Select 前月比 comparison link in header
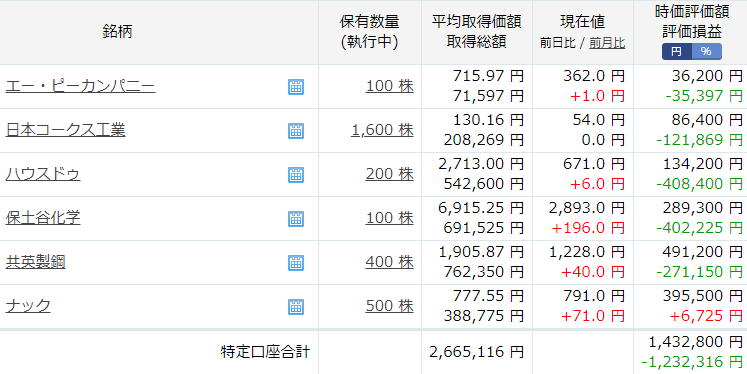Image resolution: width=747 pixels, height=374 pixels. [607, 43]
